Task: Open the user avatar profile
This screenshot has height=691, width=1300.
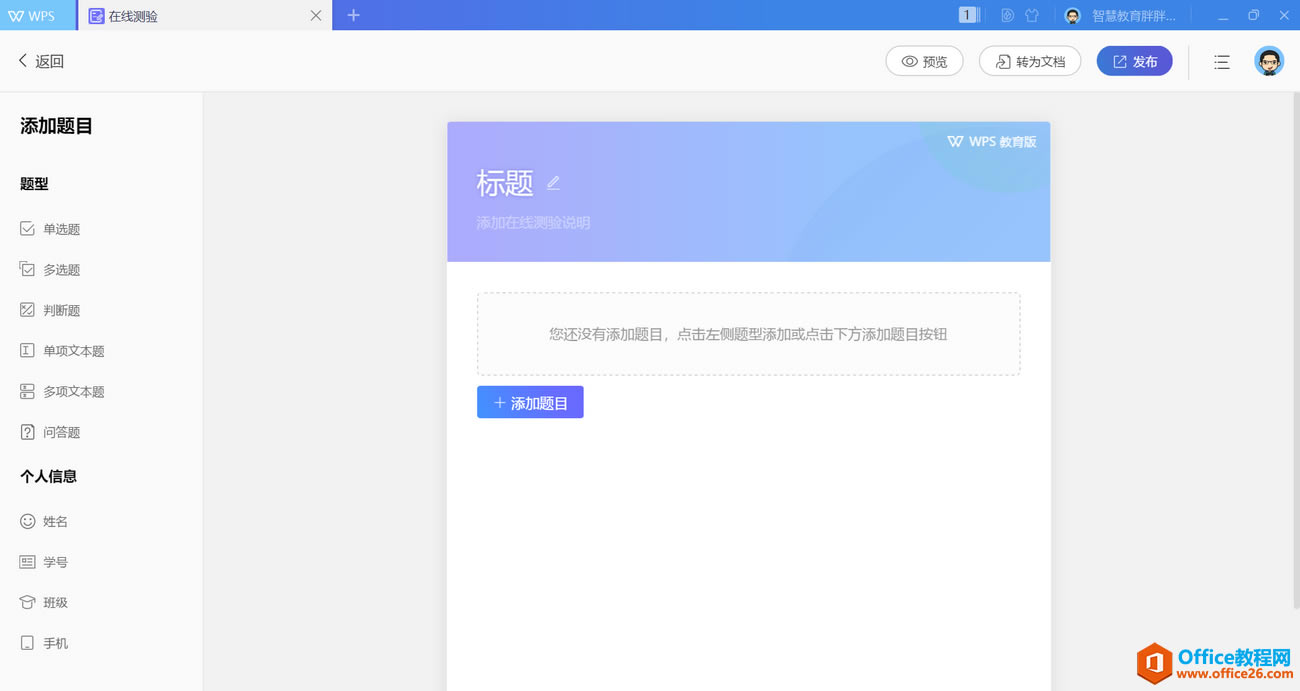Action: click(1268, 61)
